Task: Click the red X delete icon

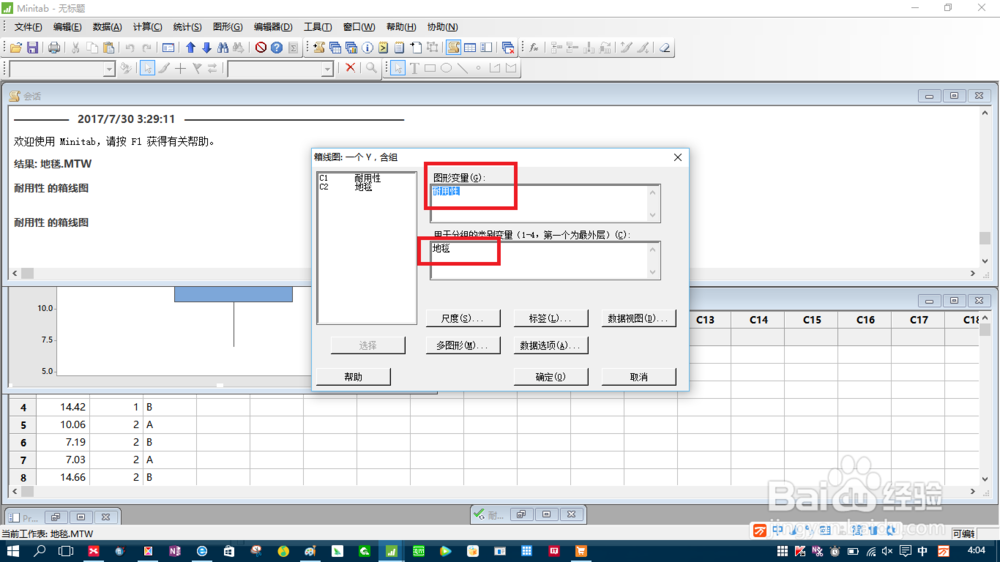Action: tap(350, 68)
